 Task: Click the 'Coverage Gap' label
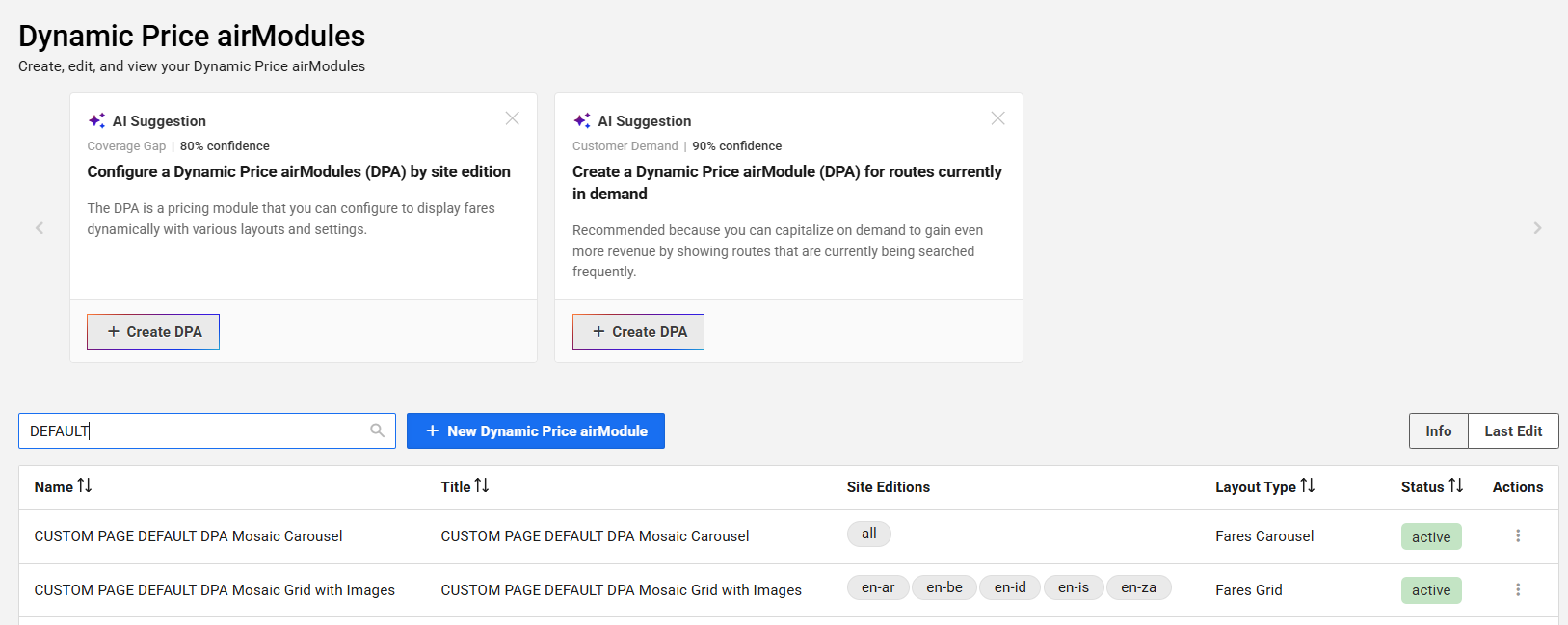[x=126, y=146]
